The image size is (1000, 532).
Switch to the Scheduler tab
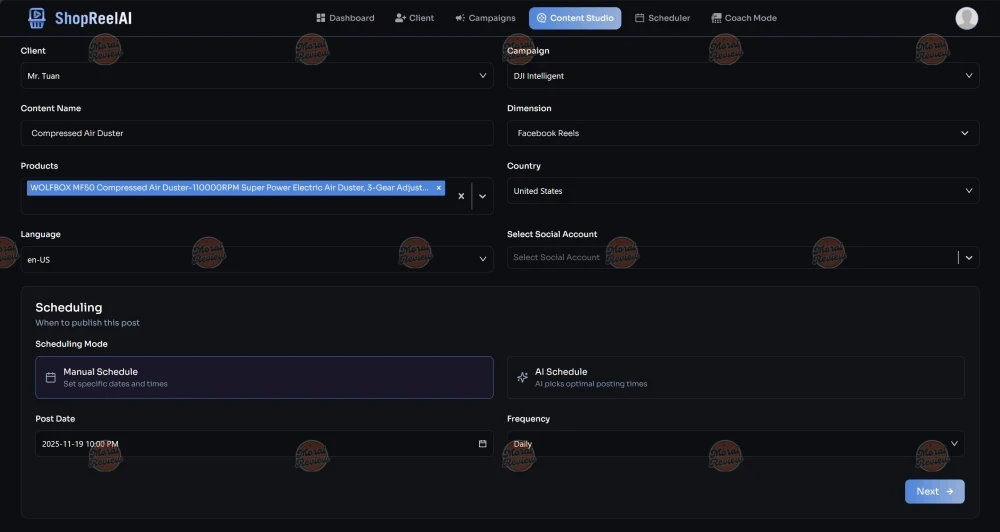(662, 18)
